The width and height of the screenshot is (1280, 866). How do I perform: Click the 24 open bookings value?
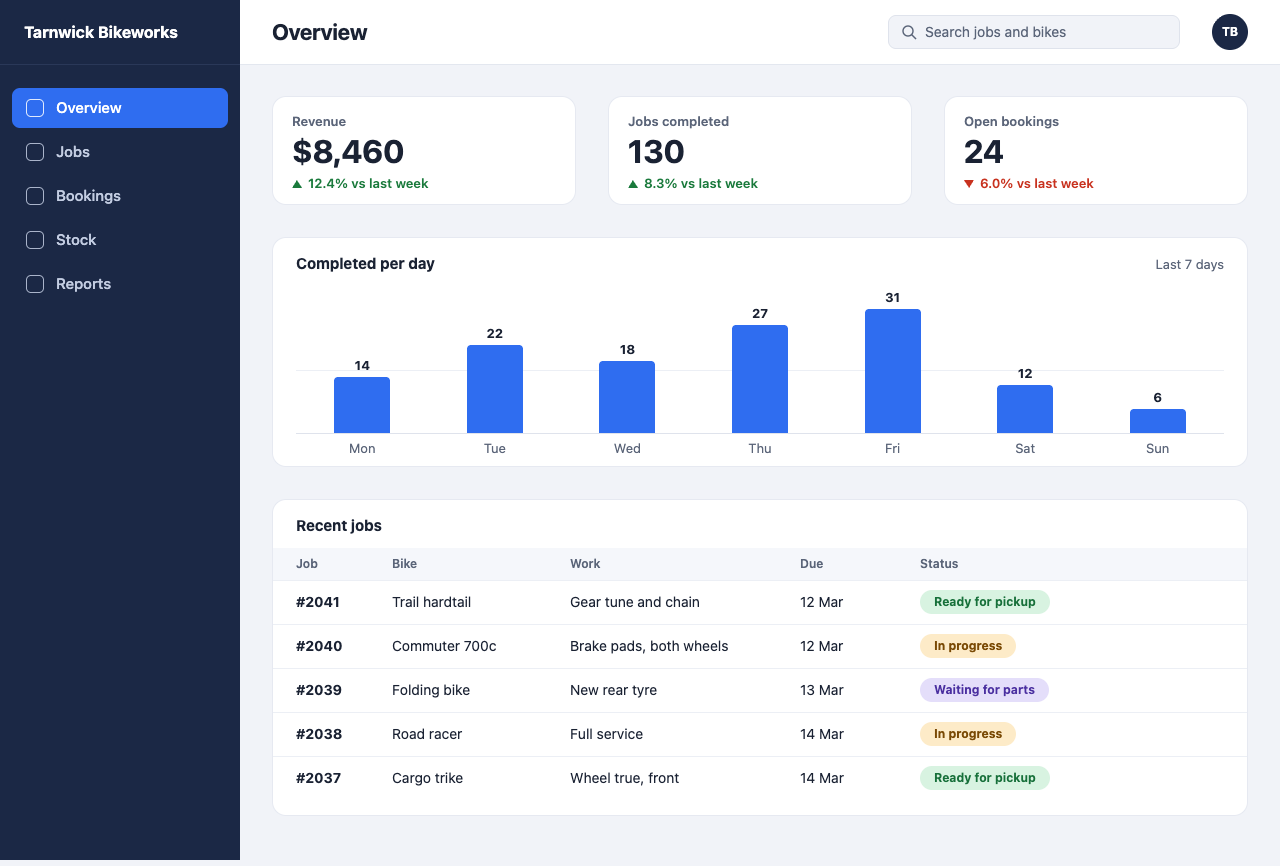tap(984, 152)
